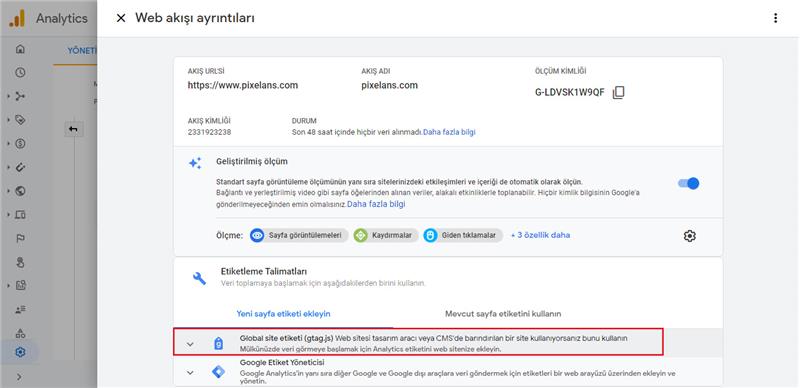The image size is (800, 388).
Task: Open enhanced measurement settings gear
Action: click(690, 236)
